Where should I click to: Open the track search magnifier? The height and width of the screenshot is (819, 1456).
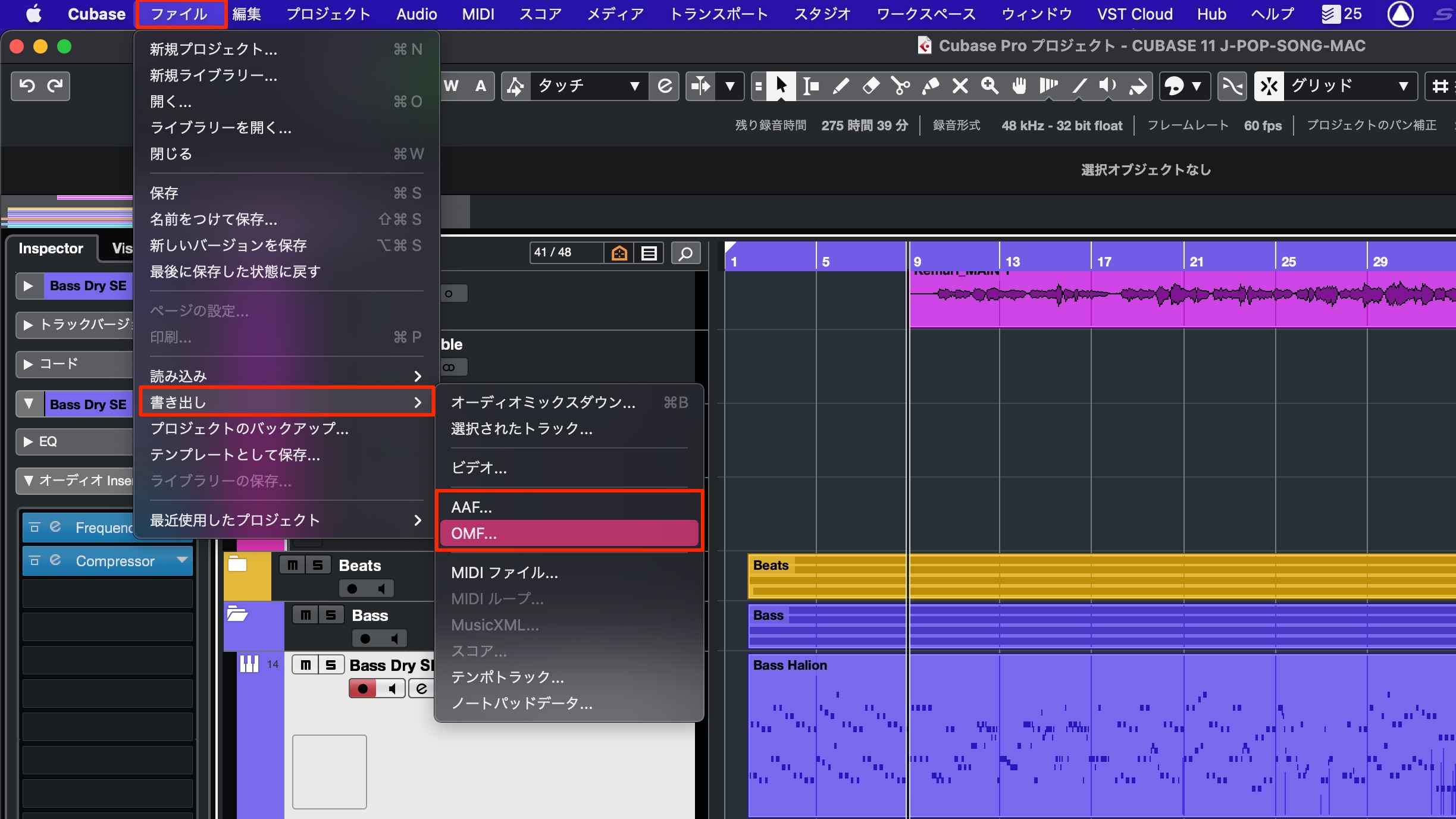[685, 253]
